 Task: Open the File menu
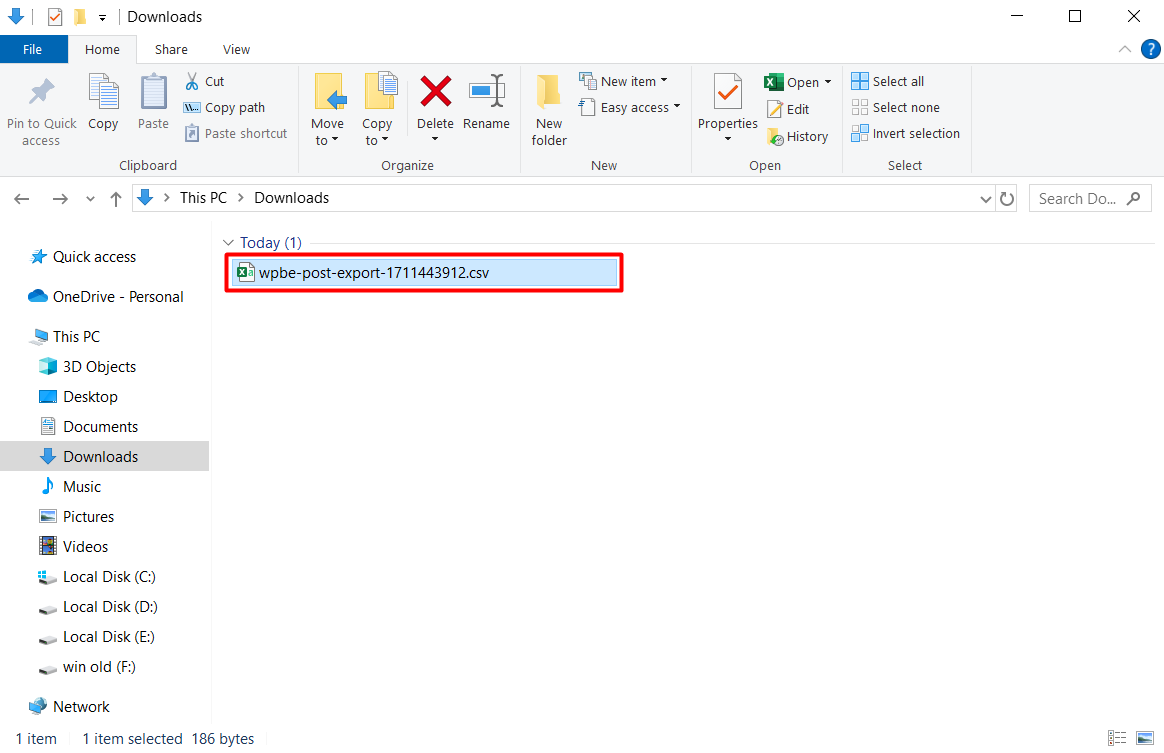click(33, 50)
